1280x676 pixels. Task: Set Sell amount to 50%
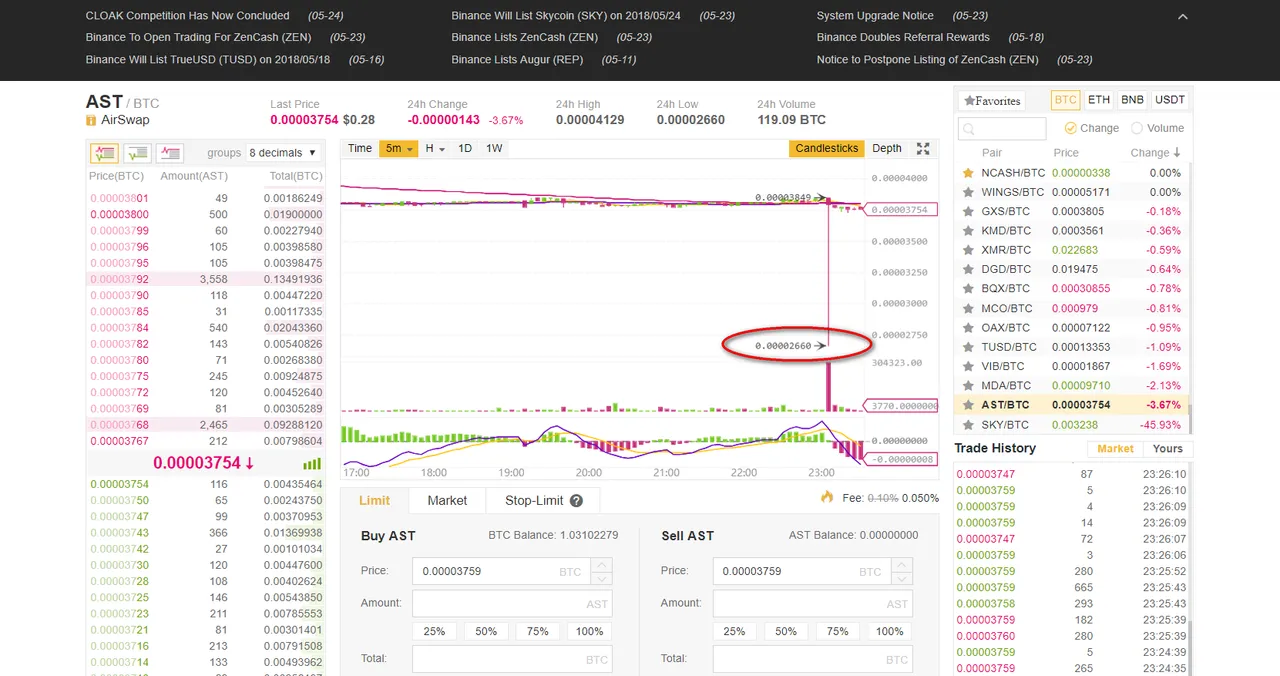(786, 631)
